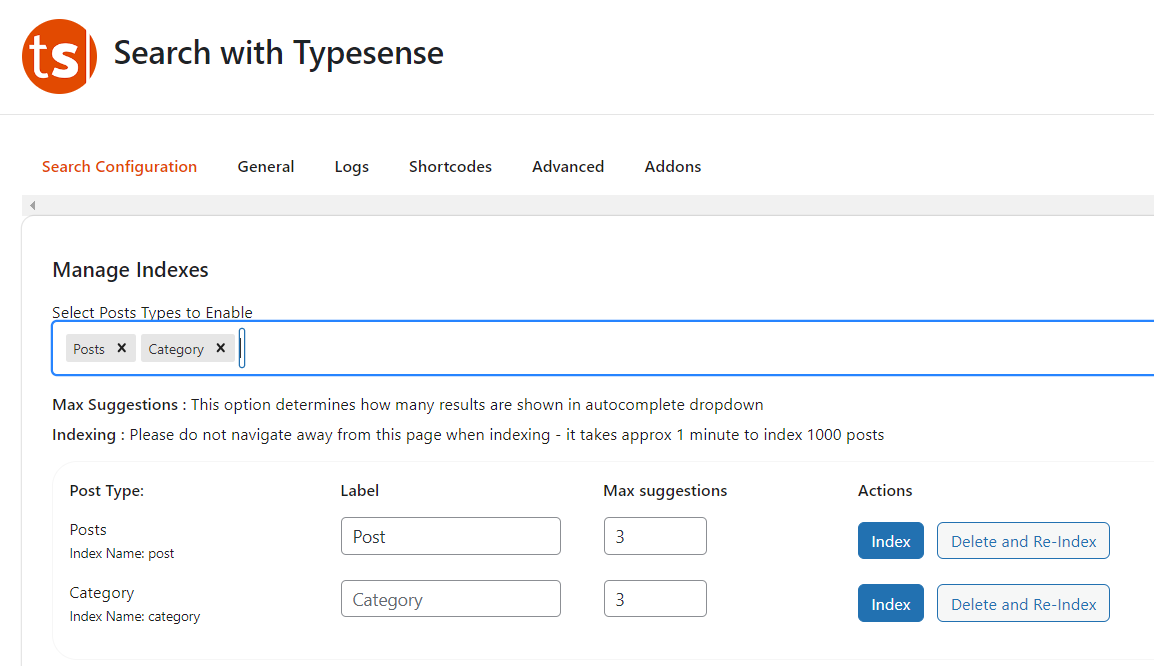The image size is (1154, 666).
Task: Click the empty Category label field
Action: [450, 598]
